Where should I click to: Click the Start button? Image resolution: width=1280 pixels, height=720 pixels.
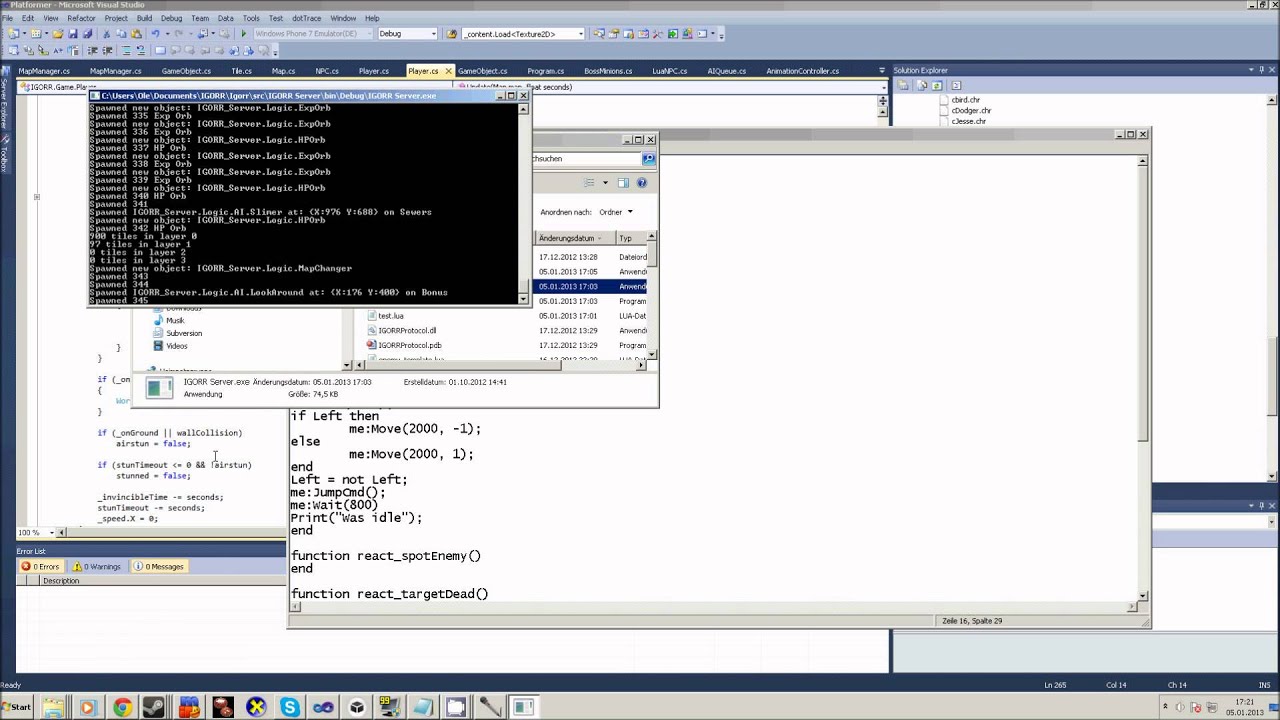pyautogui.click(x=16, y=707)
